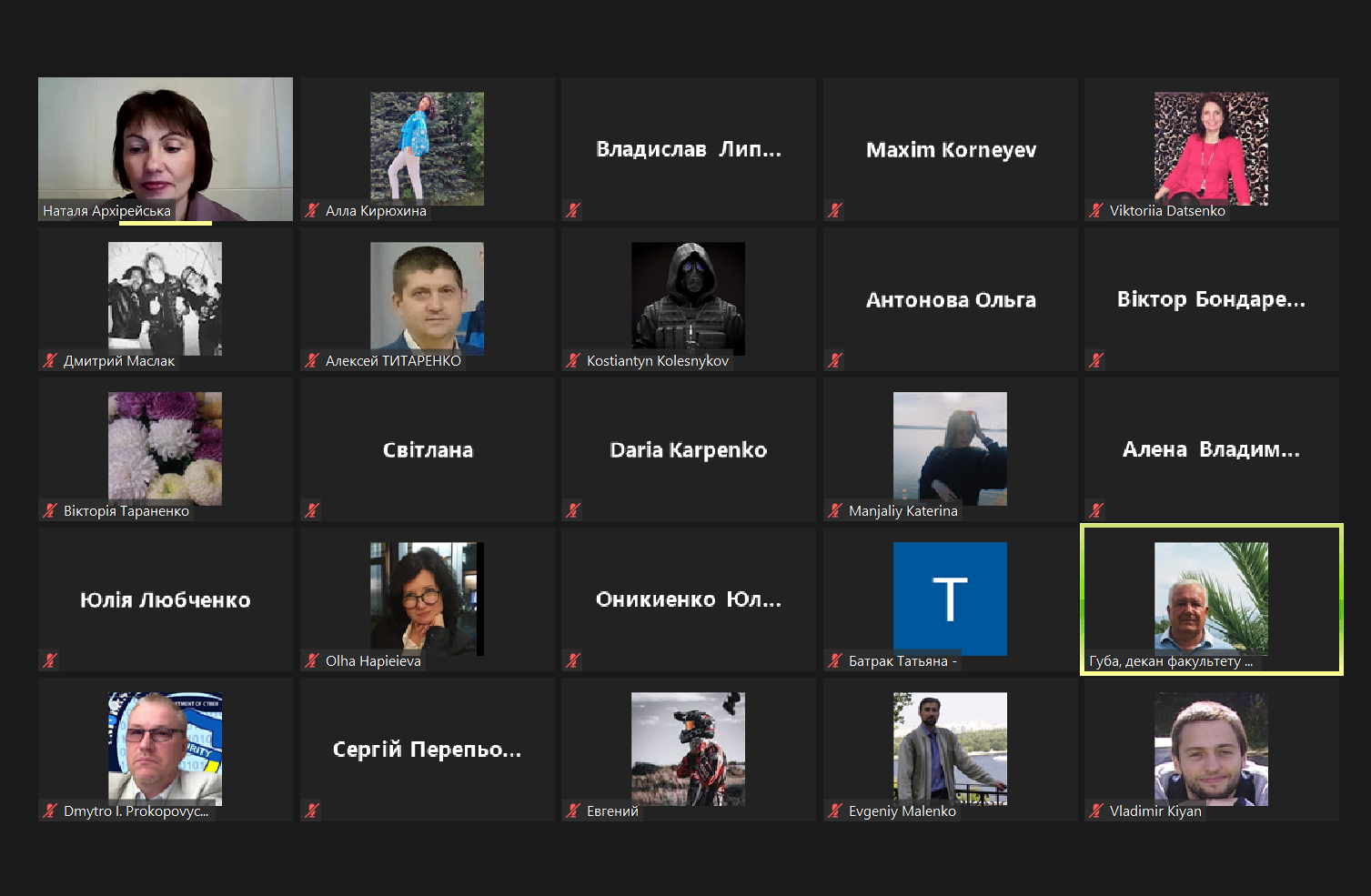The width and height of the screenshot is (1371, 896).
Task: Click muted mic icon beside Vladimir Kiyan
Action: (x=1096, y=810)
